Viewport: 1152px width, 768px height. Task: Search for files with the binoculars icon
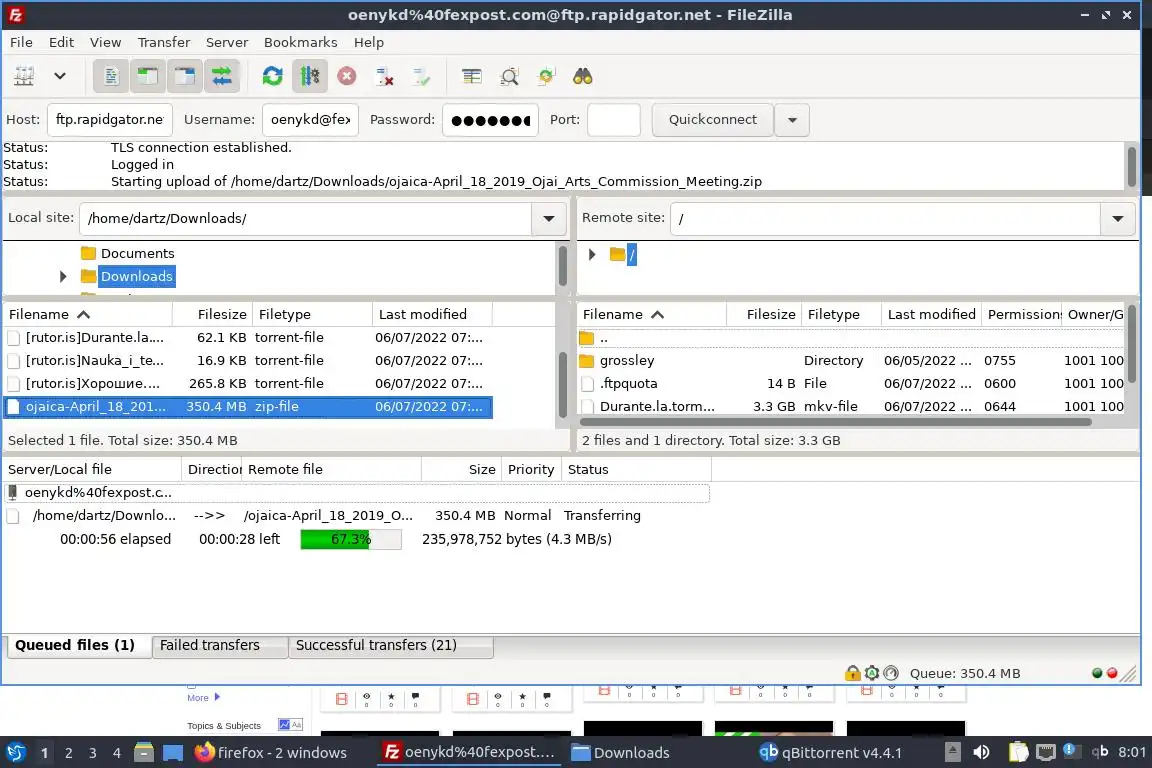pyautogui.click(x=583, y=76)
